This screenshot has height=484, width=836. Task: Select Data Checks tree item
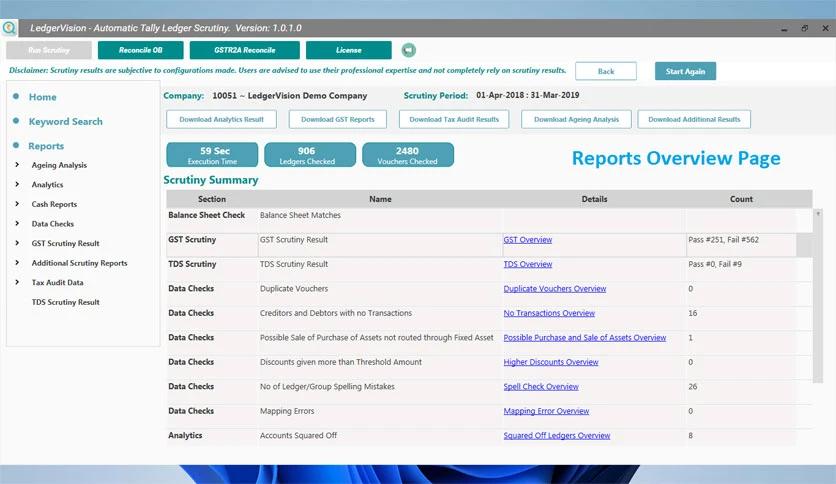click(53, 224)
